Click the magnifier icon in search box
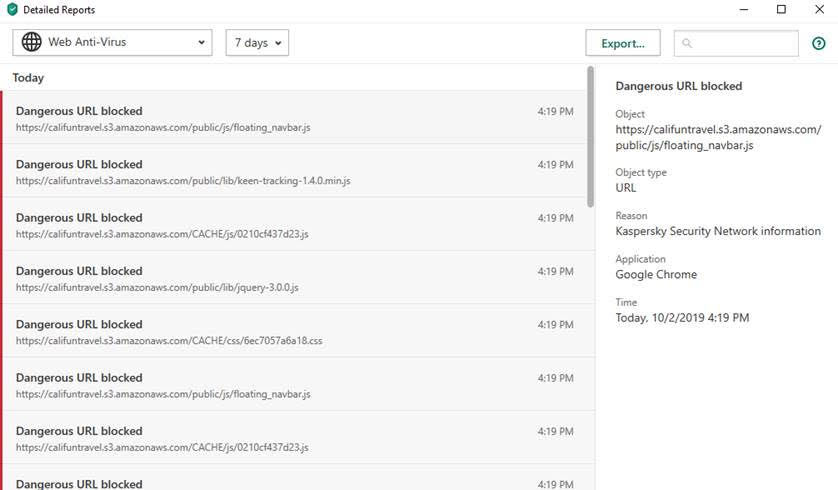 [688, 43]
